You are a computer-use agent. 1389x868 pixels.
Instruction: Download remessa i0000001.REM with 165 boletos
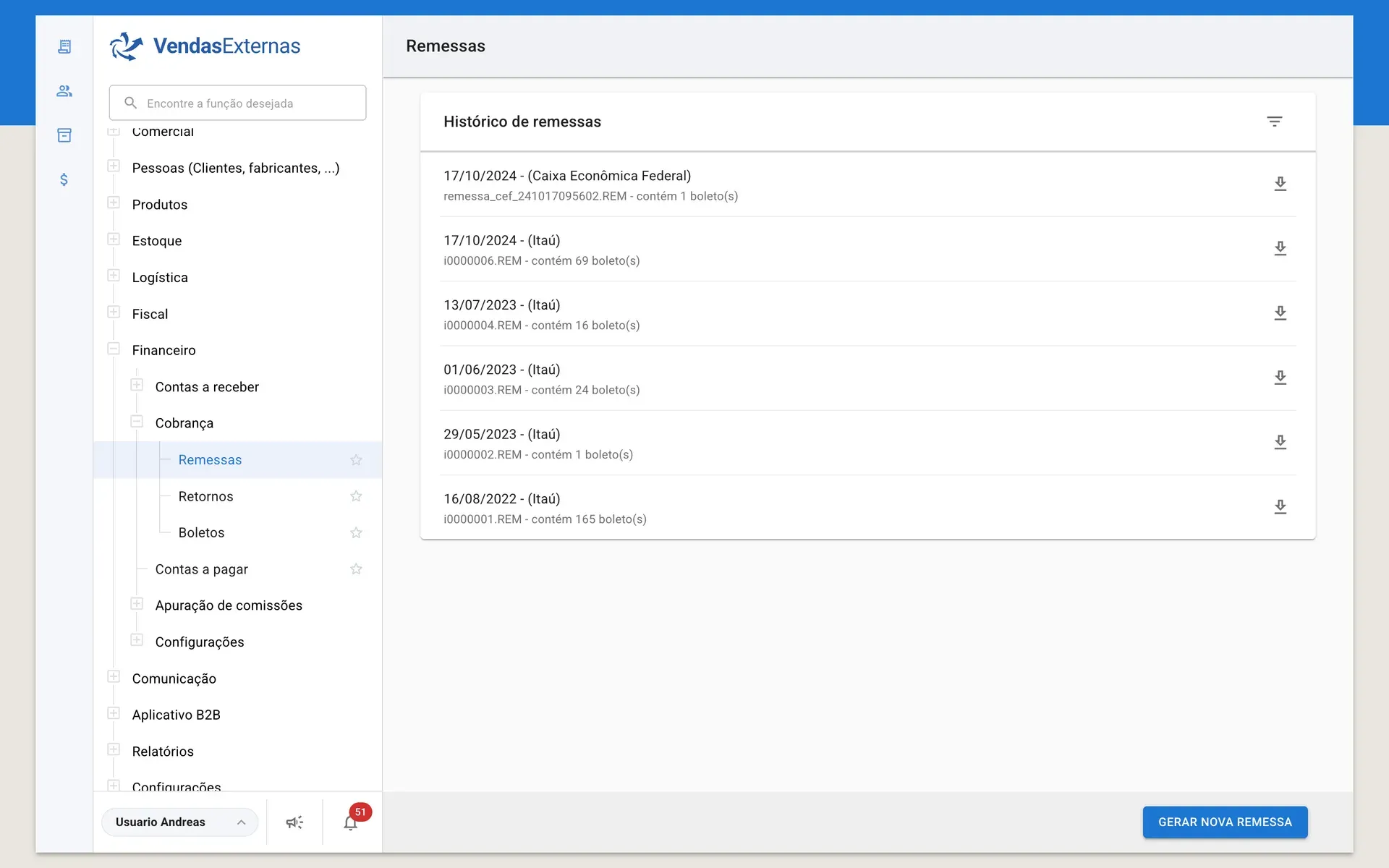(x=1280, y=506)
